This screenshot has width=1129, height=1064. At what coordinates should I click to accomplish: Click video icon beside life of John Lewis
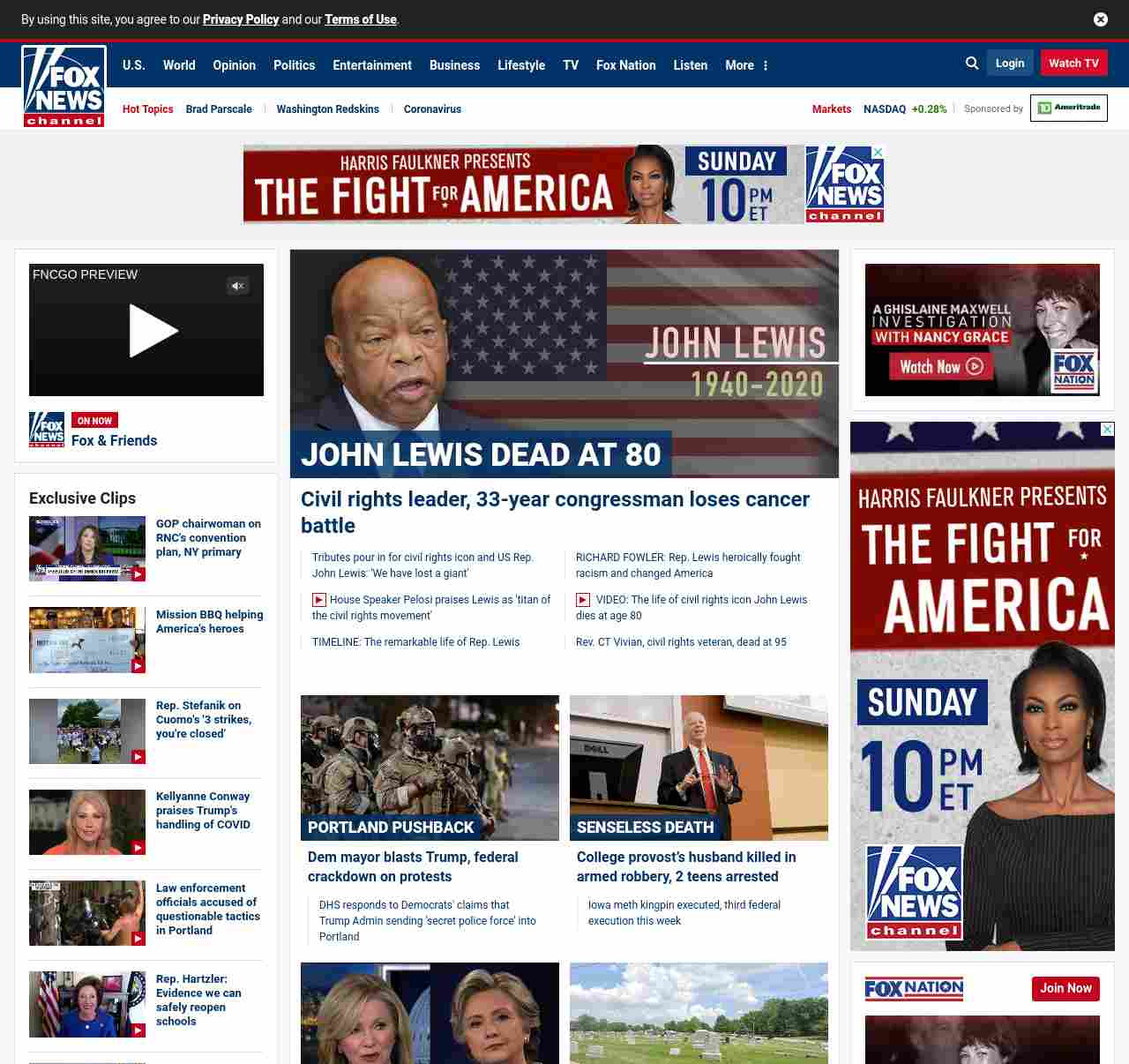coord(583,600)
